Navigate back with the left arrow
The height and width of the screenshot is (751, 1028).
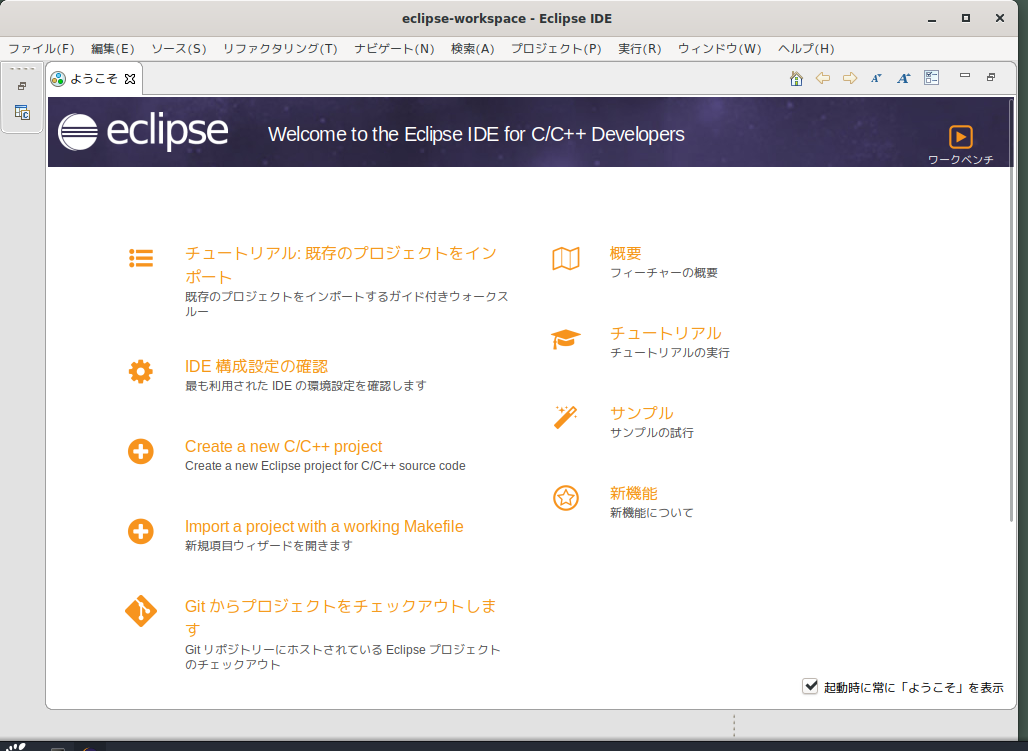click(823, 79)
